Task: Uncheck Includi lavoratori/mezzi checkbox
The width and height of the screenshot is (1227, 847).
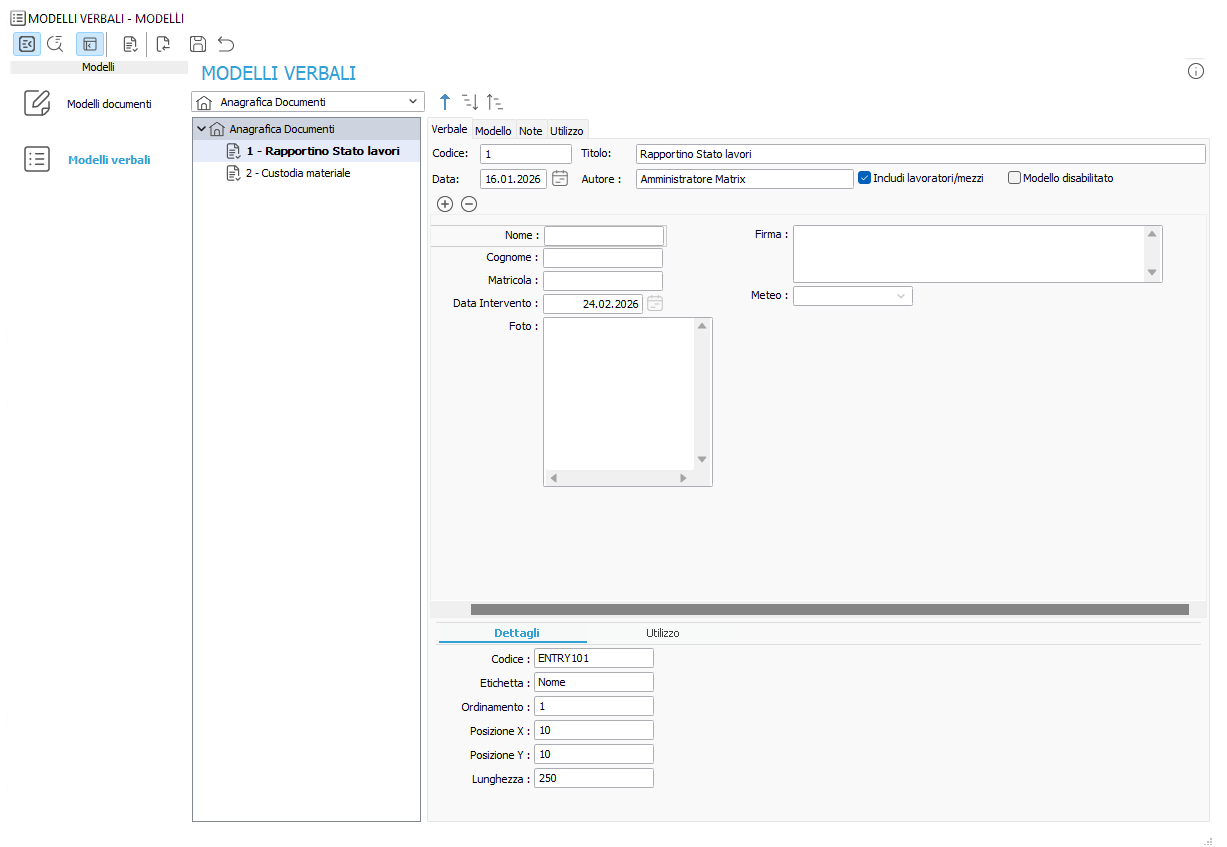Action: tap(865, 178)
